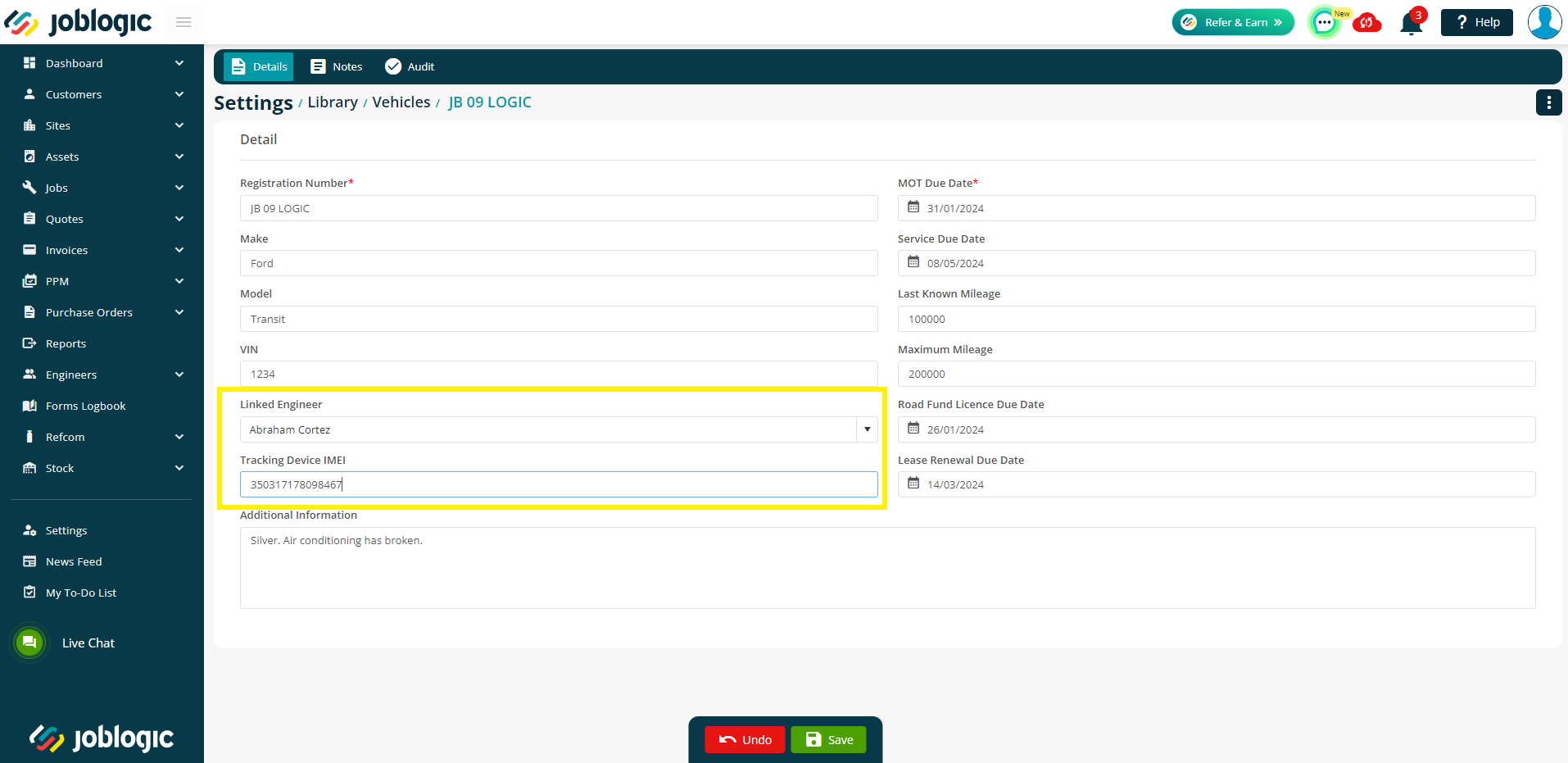Click the Reports sidebar icon
Image resolution: width=1568 pixels, height=763 pixels.
click(29, 343)
